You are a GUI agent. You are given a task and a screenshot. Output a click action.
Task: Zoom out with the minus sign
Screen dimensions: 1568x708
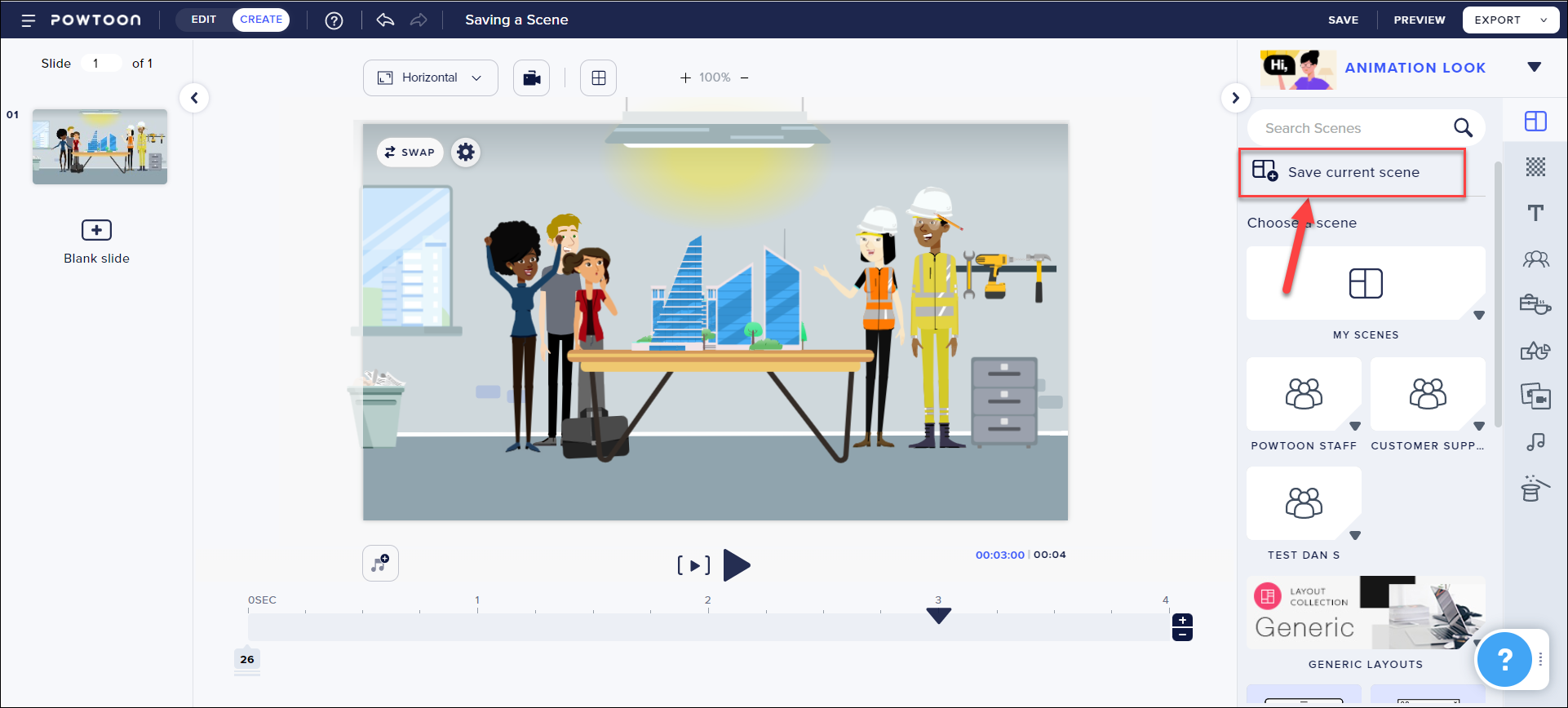click(x=744, y=77)
